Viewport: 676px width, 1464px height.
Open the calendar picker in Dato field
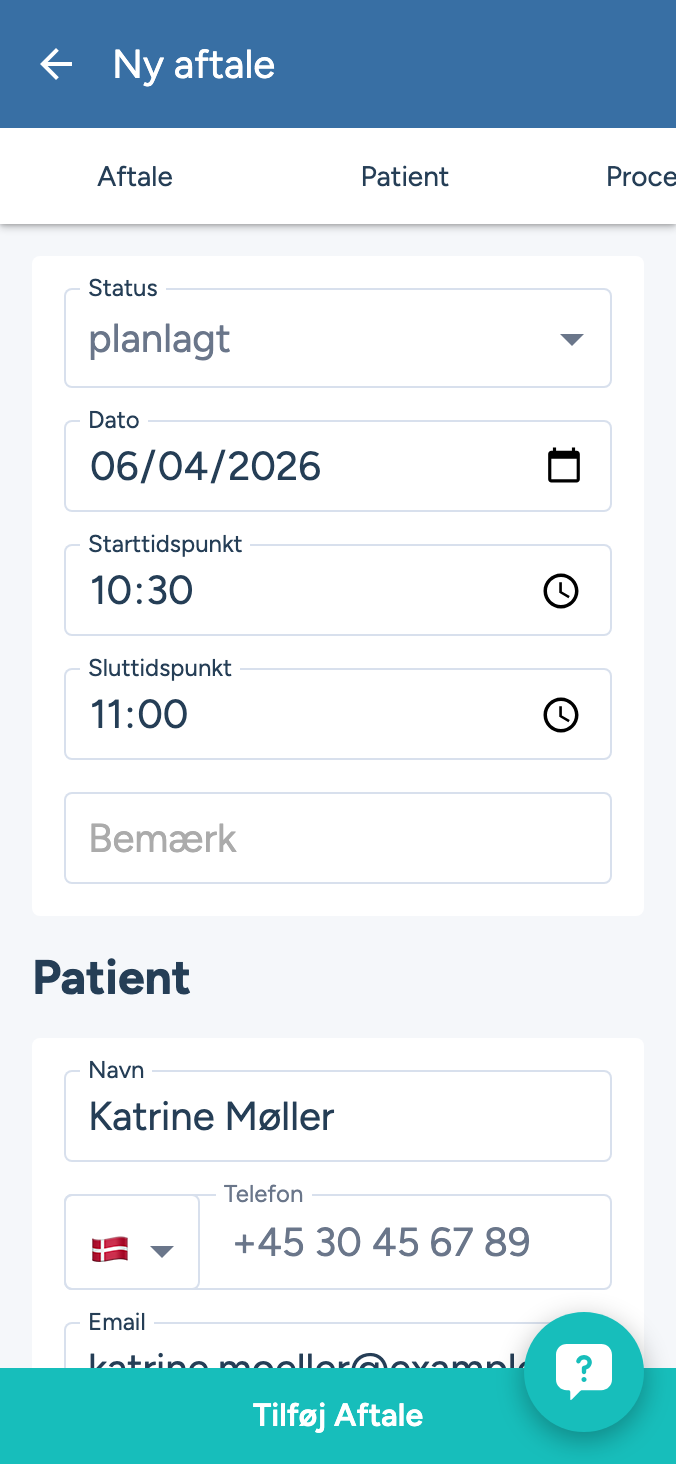[564, 466]
